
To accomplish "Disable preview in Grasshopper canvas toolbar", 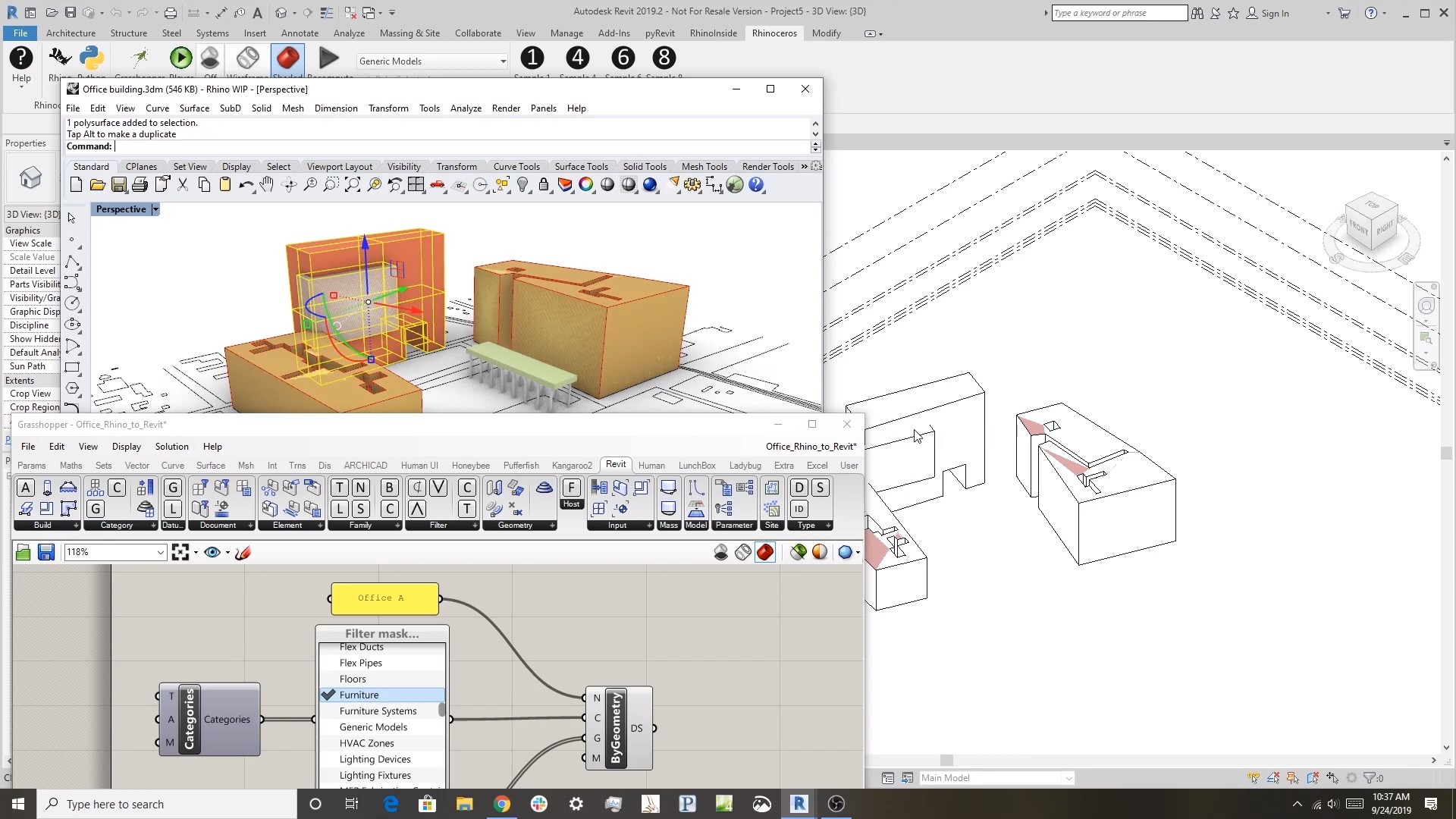I will click(x=721, y=553).
